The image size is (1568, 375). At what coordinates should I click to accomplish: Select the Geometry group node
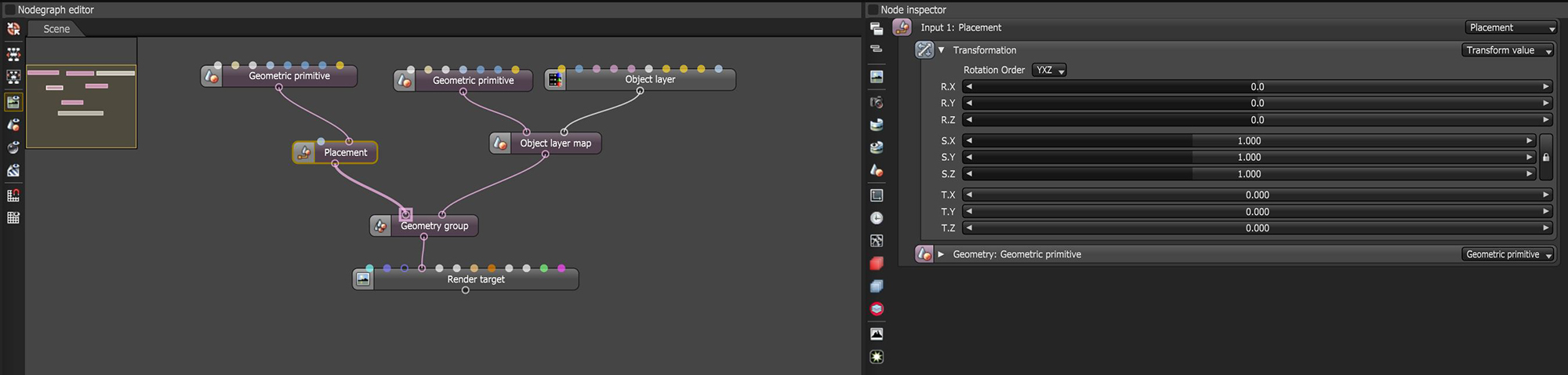click(424, 226)
